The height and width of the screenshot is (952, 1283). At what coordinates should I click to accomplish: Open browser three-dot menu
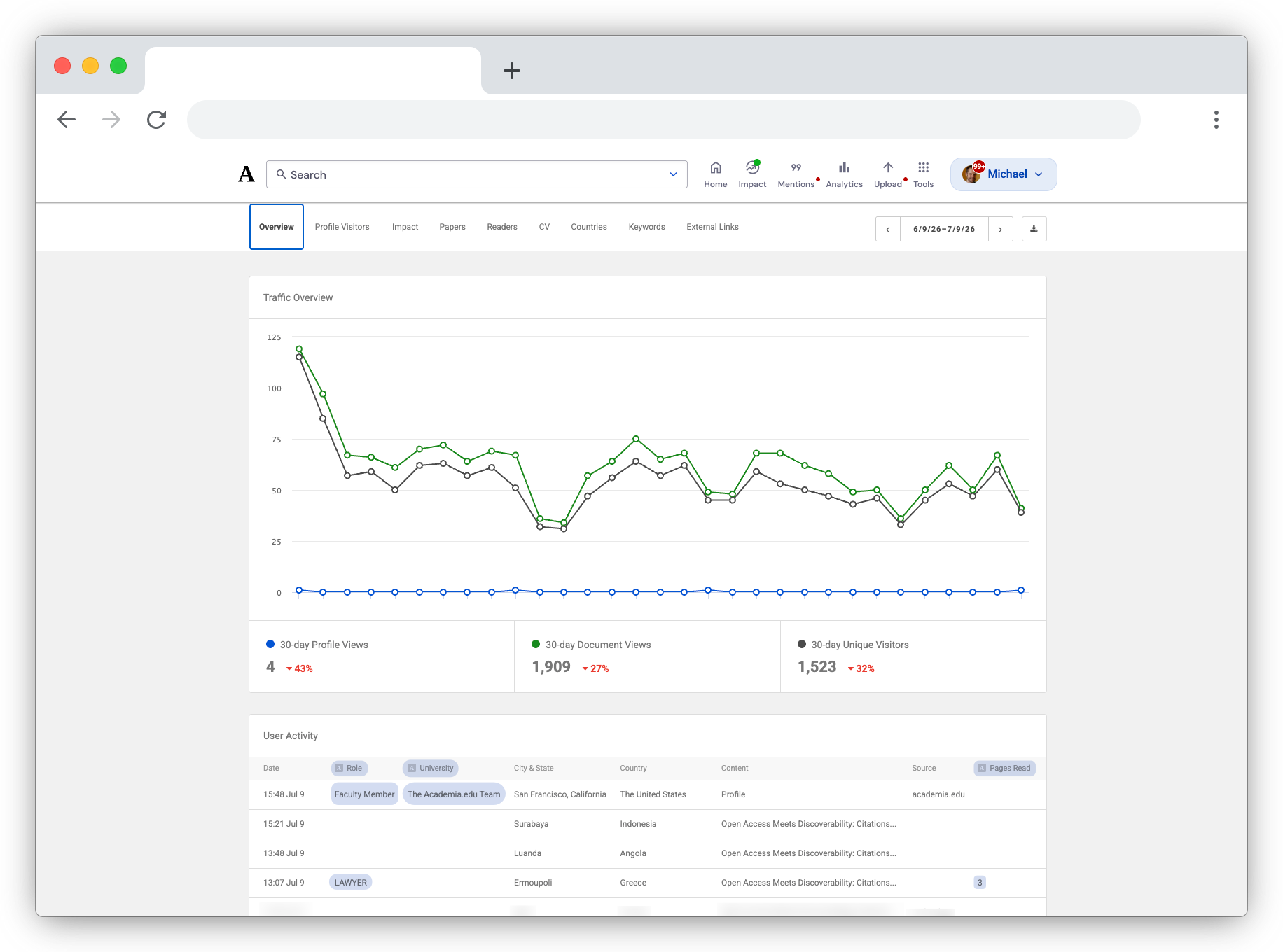click(x=1216, y=120)
